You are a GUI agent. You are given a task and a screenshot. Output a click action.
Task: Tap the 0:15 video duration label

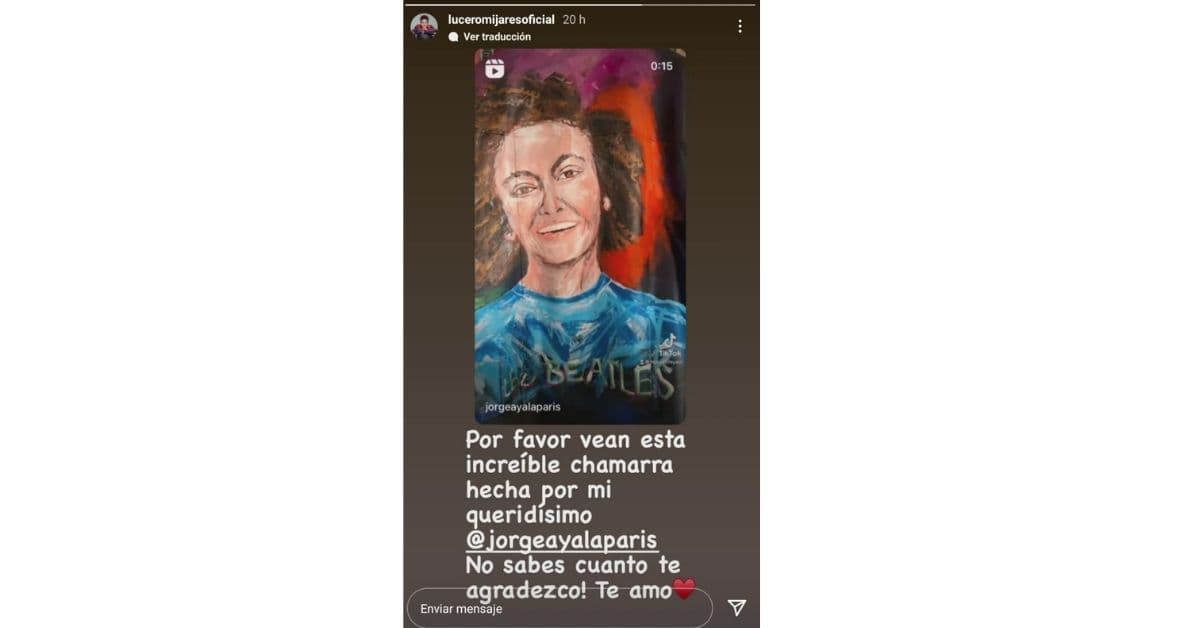tap(661, 66)
